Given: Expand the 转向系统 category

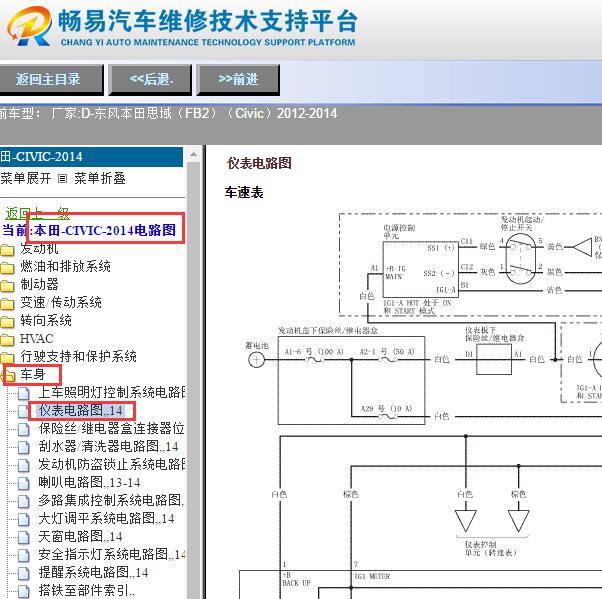Looking at the screenshot, I should click(x=46, y=320).
